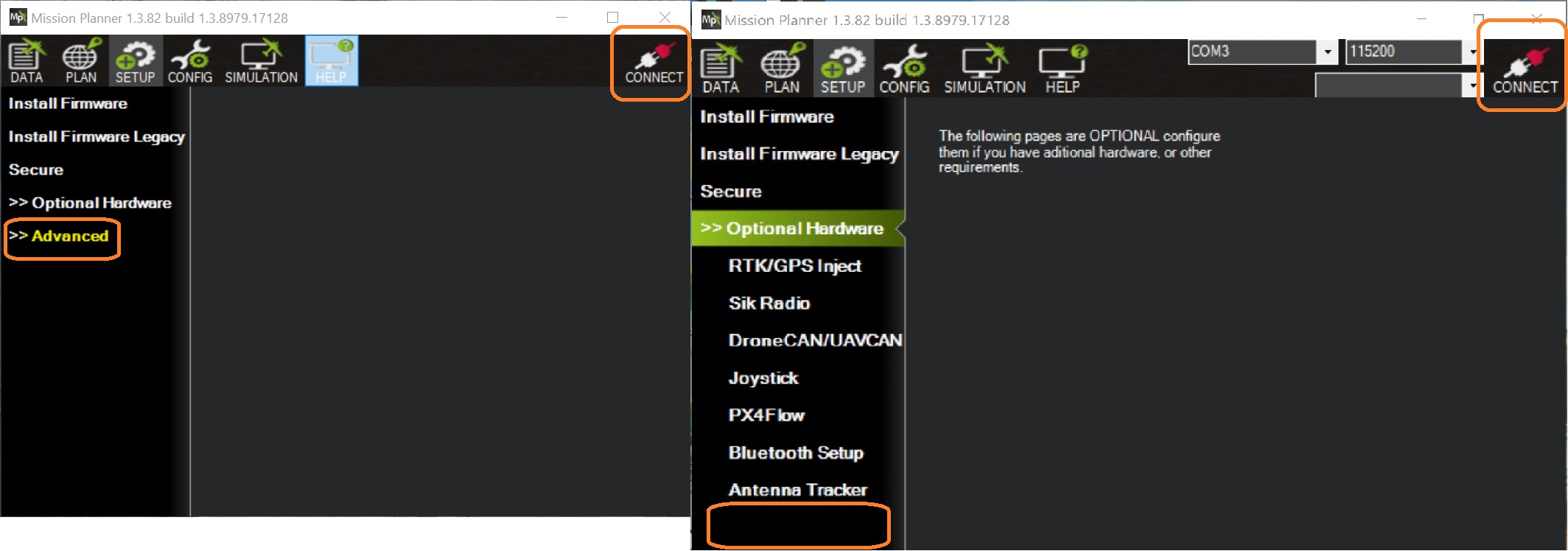Screen dimensions: 1568x551
Task: Open Sik Radio page
Action: click(769, 303)
